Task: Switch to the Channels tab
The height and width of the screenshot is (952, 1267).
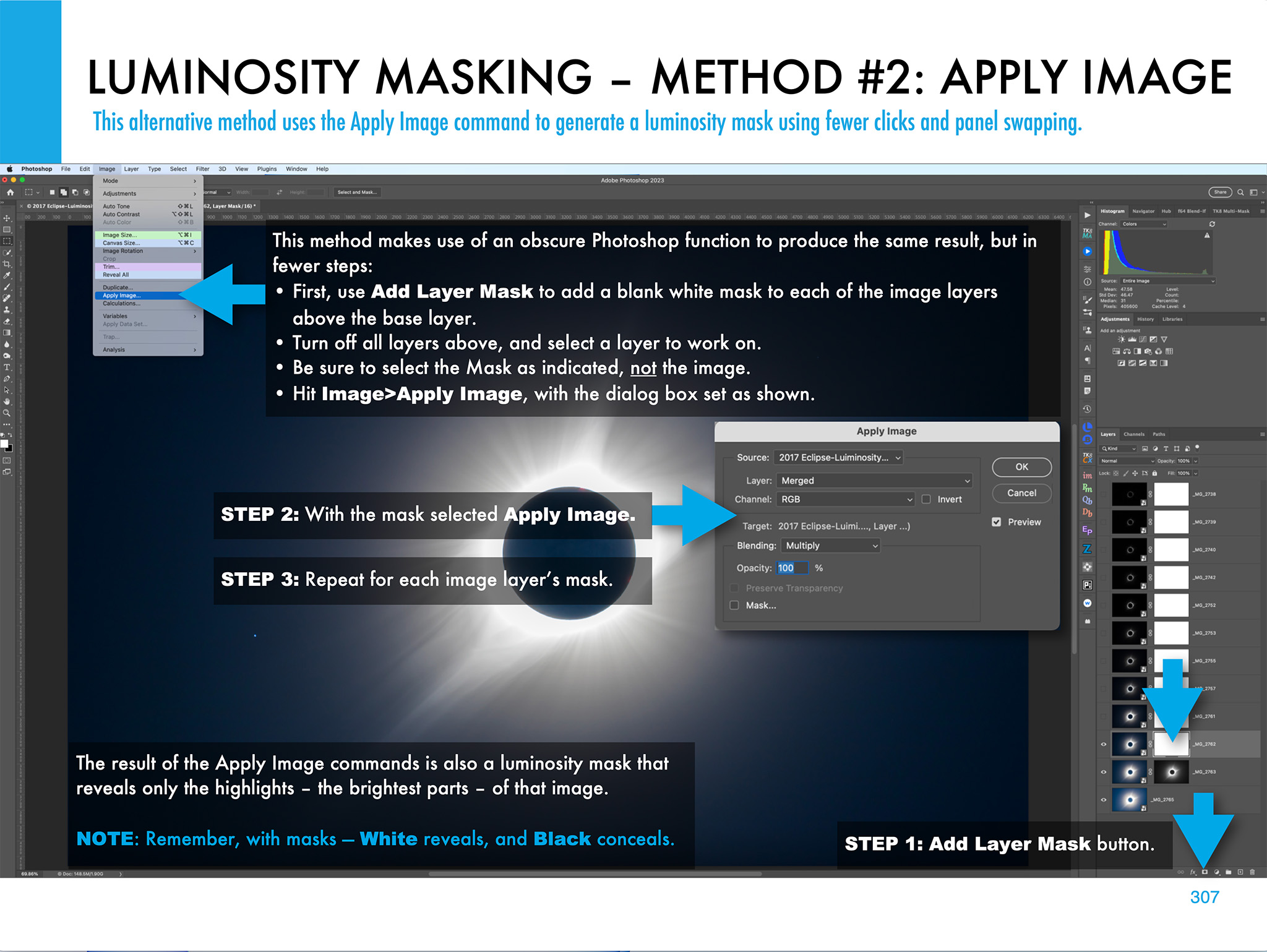Action: 1134,434
